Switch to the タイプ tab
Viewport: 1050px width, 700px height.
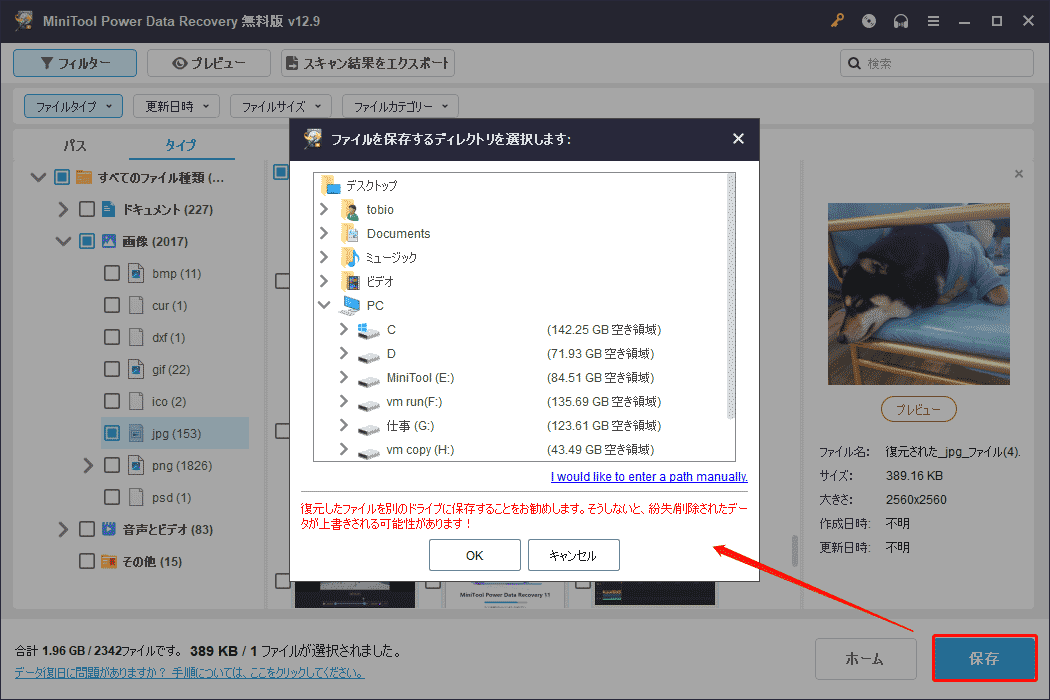[x=181, y=145]
